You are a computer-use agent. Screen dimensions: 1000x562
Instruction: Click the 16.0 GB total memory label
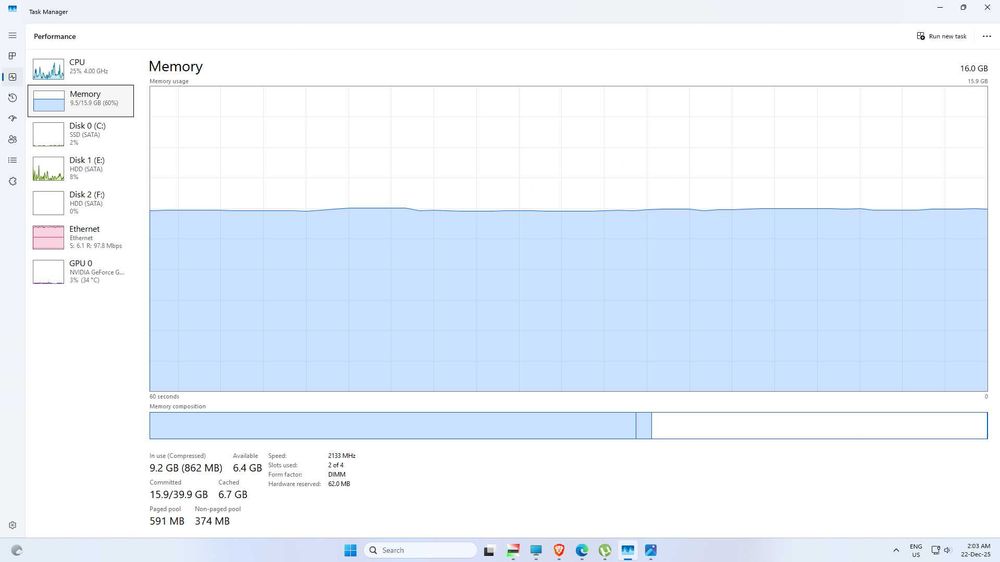pyautogui.click(x=974, y=68)
